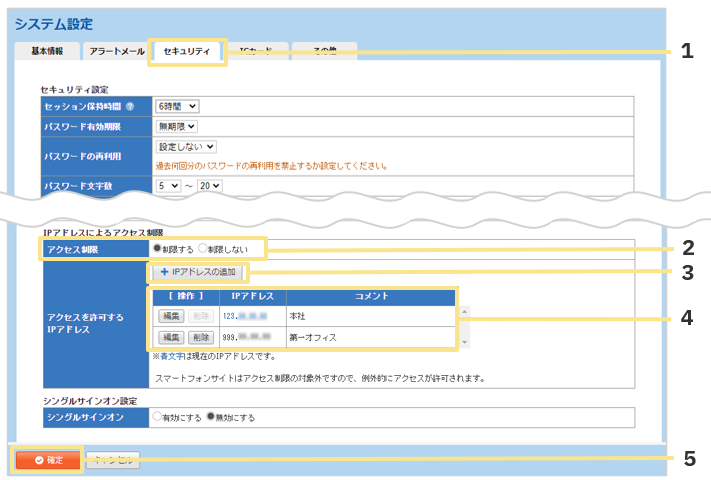
Task: Click 削除 for the 本社 row
Action: click(x=201, y=316)
